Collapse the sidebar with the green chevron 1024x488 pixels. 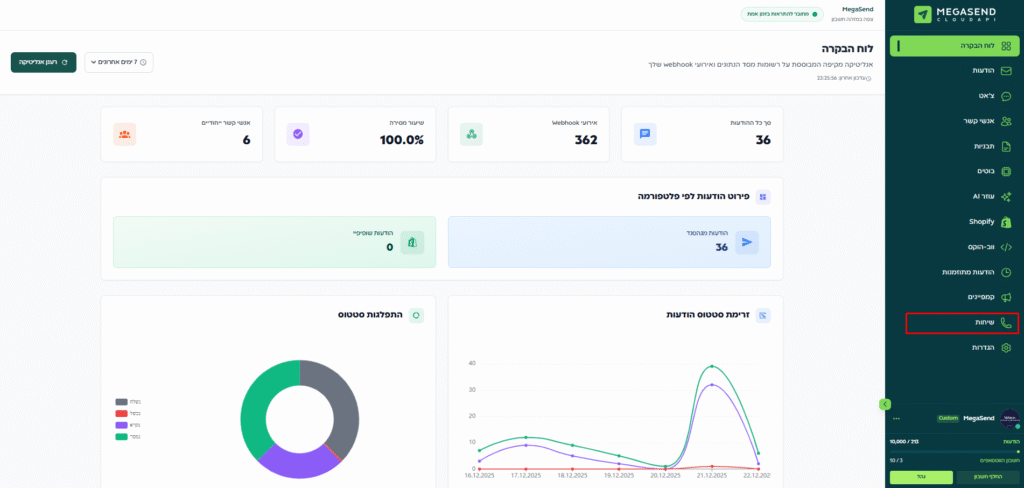pyautogui.click(x=884, y=403)
